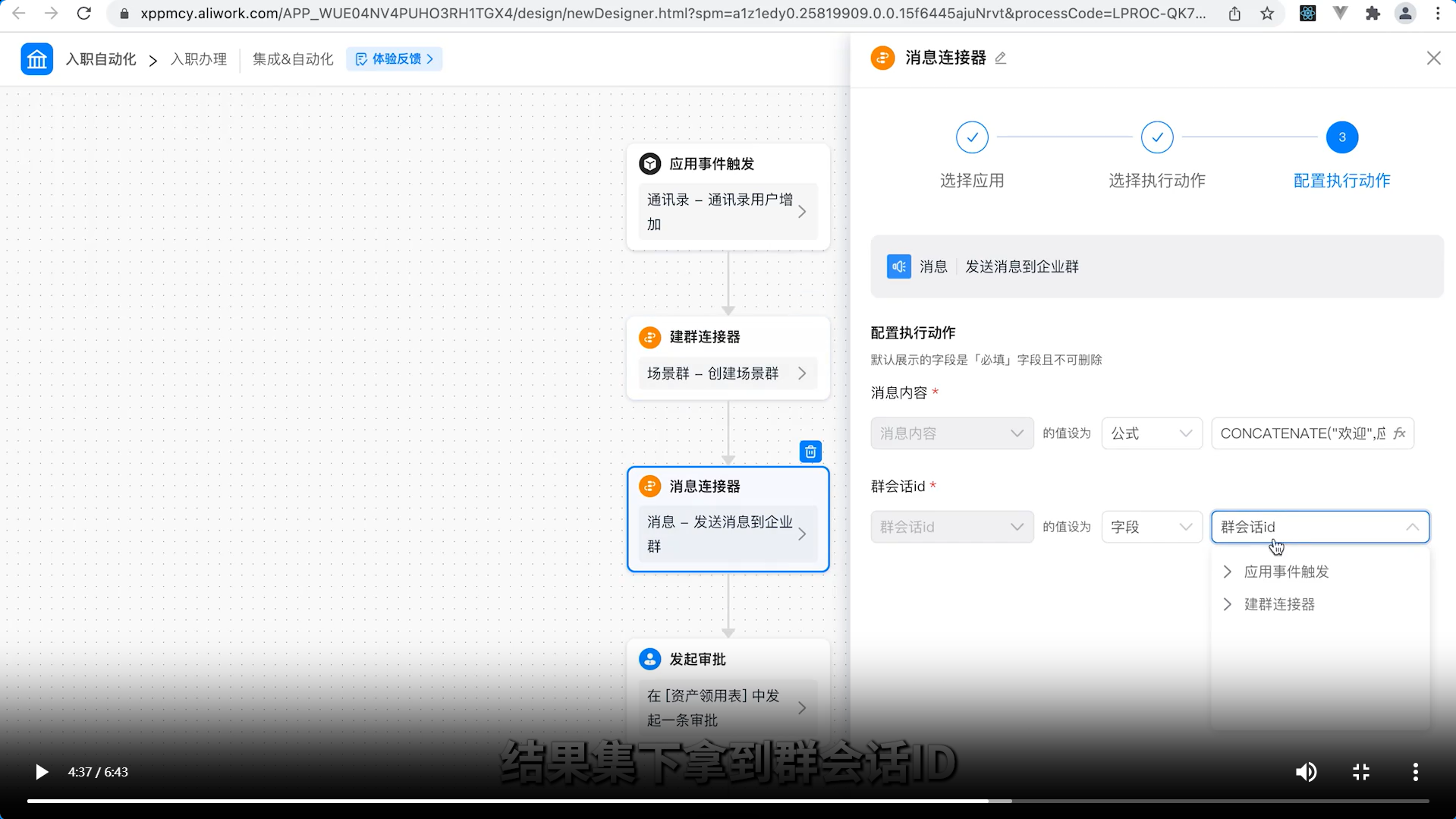Bookmark this page with the star icon
The width and height of the screenshot is (1456, 819).
1267,14
